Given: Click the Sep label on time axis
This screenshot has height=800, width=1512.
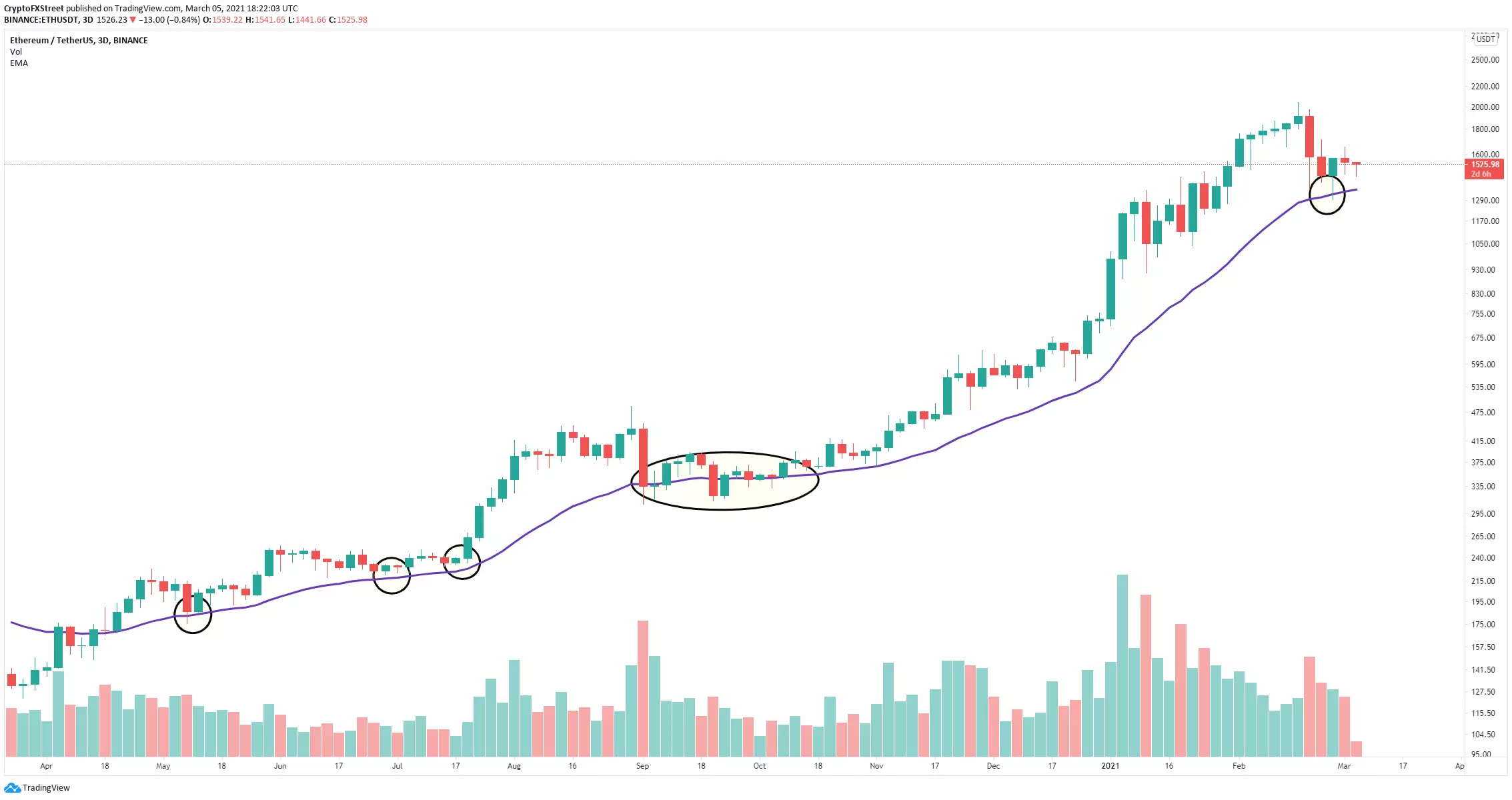Looking at the screenshot, I should point(642,766).
